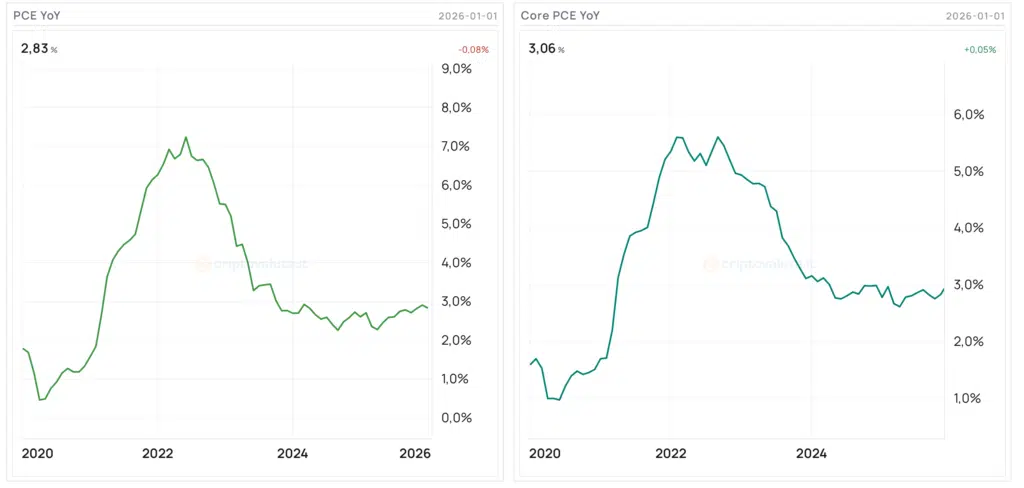Click the 2024 label on PCE YoY time axis

tap(292, 454)
